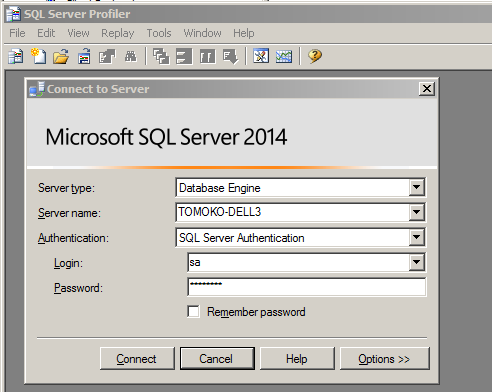Image resolution: width=492 pixels, height=392 pixels.
Task: Click the New Trace toolbar icon
Action: point(16,56)
